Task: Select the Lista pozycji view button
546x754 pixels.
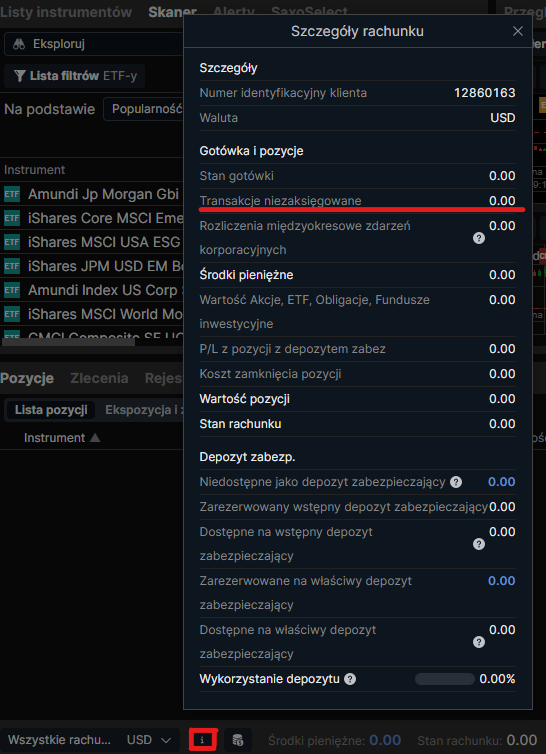Action: [51, 410]
